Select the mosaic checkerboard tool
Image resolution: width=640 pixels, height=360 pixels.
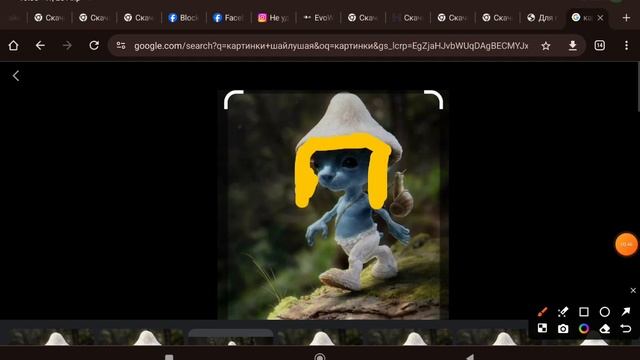(x=542, y=328)
